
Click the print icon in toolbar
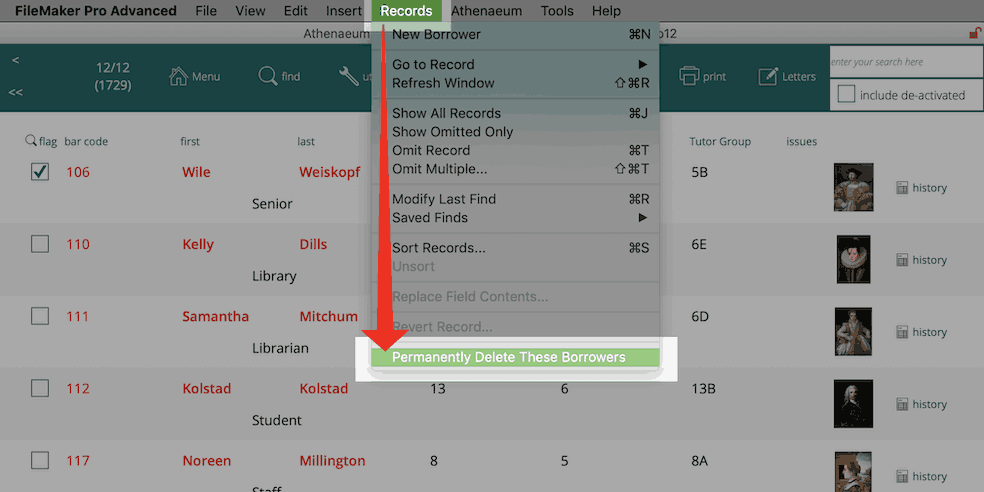(689, 76)
